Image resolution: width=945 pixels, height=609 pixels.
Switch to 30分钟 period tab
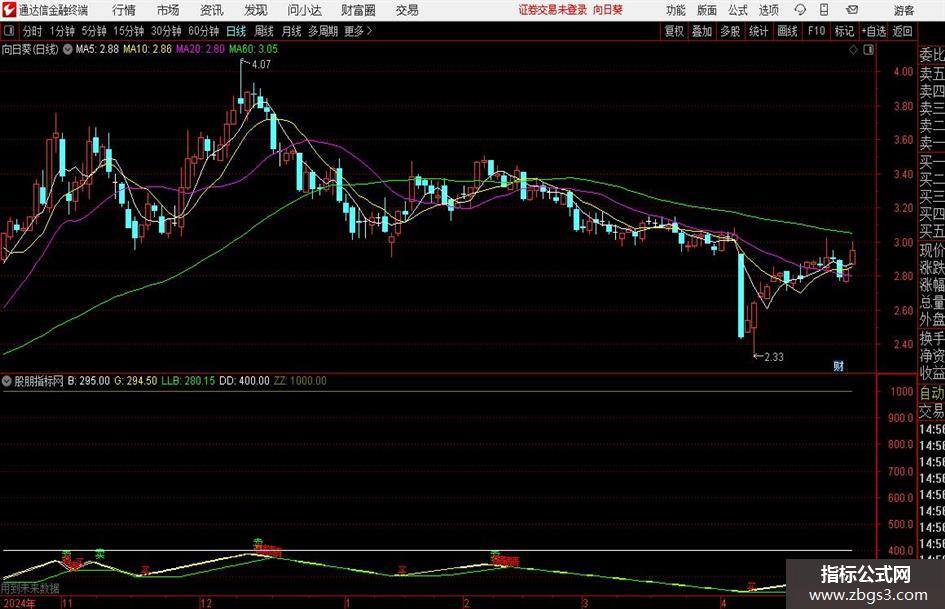click(x=166, y=31)
